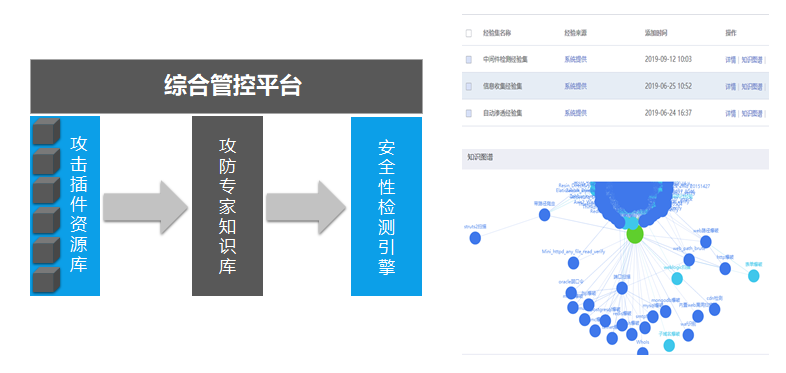Click the 安全性检测引擎 blue block
The image size is (786, 373).
click(386, 206)
